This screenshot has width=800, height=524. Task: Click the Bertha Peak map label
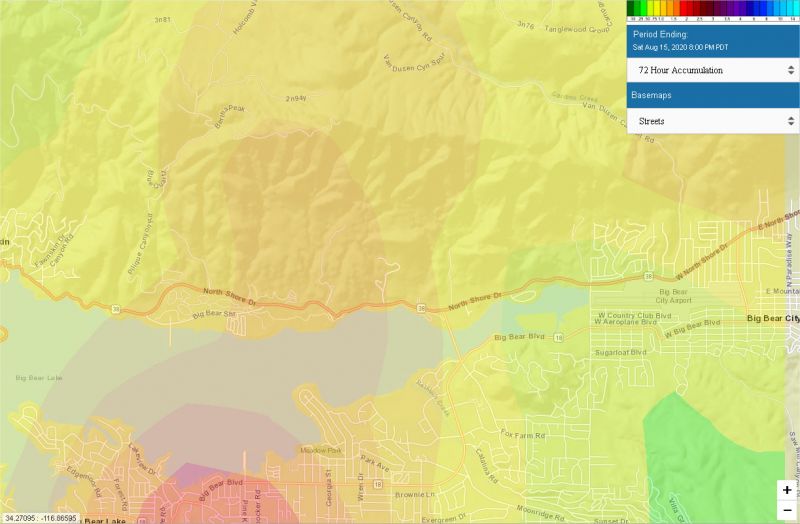(x=230, y=116)
